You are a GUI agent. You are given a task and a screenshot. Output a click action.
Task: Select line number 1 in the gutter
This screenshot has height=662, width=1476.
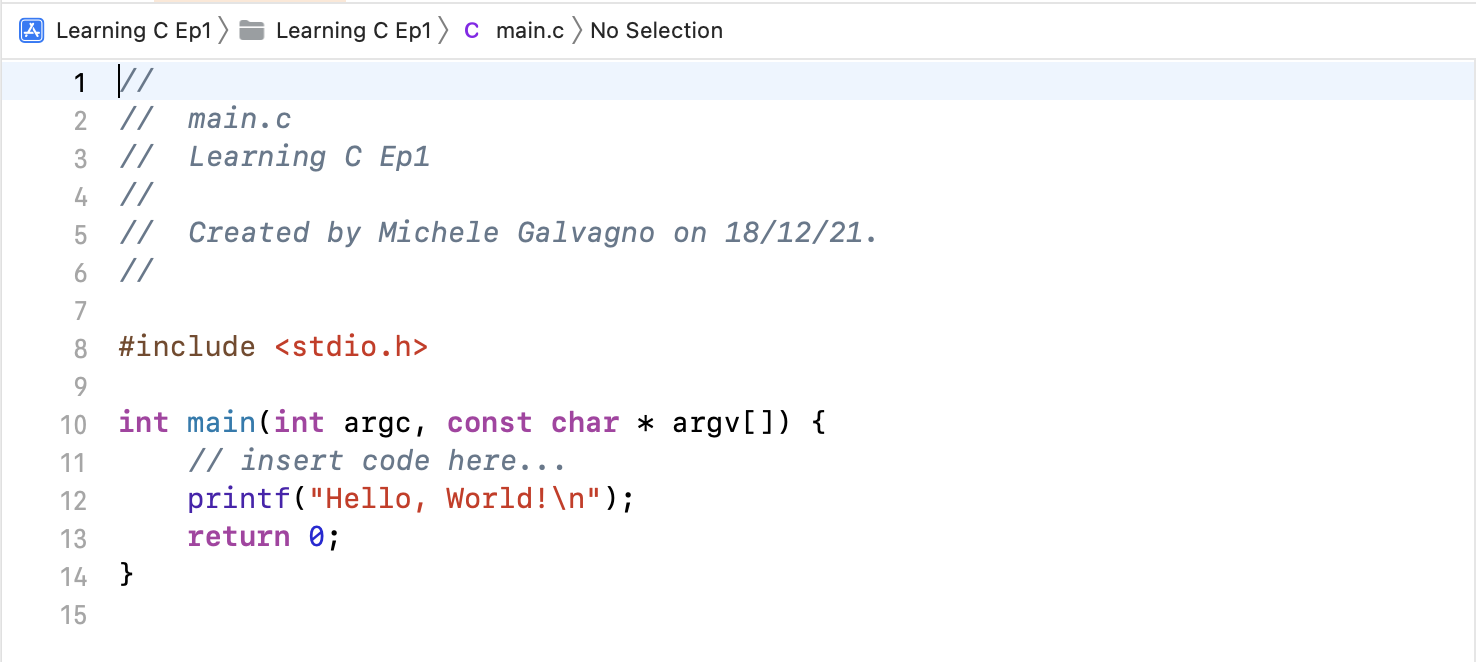(79, 82)
